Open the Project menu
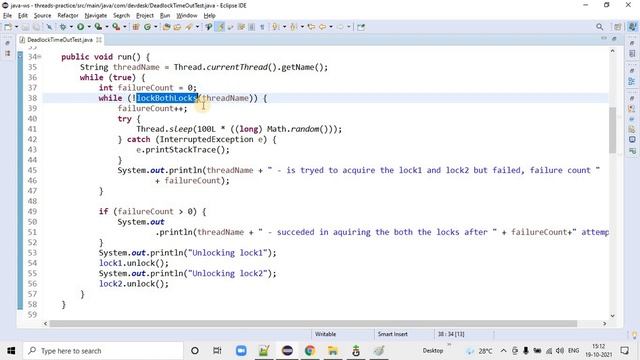Viewport: 640px width, 360px height. [145, 16]
